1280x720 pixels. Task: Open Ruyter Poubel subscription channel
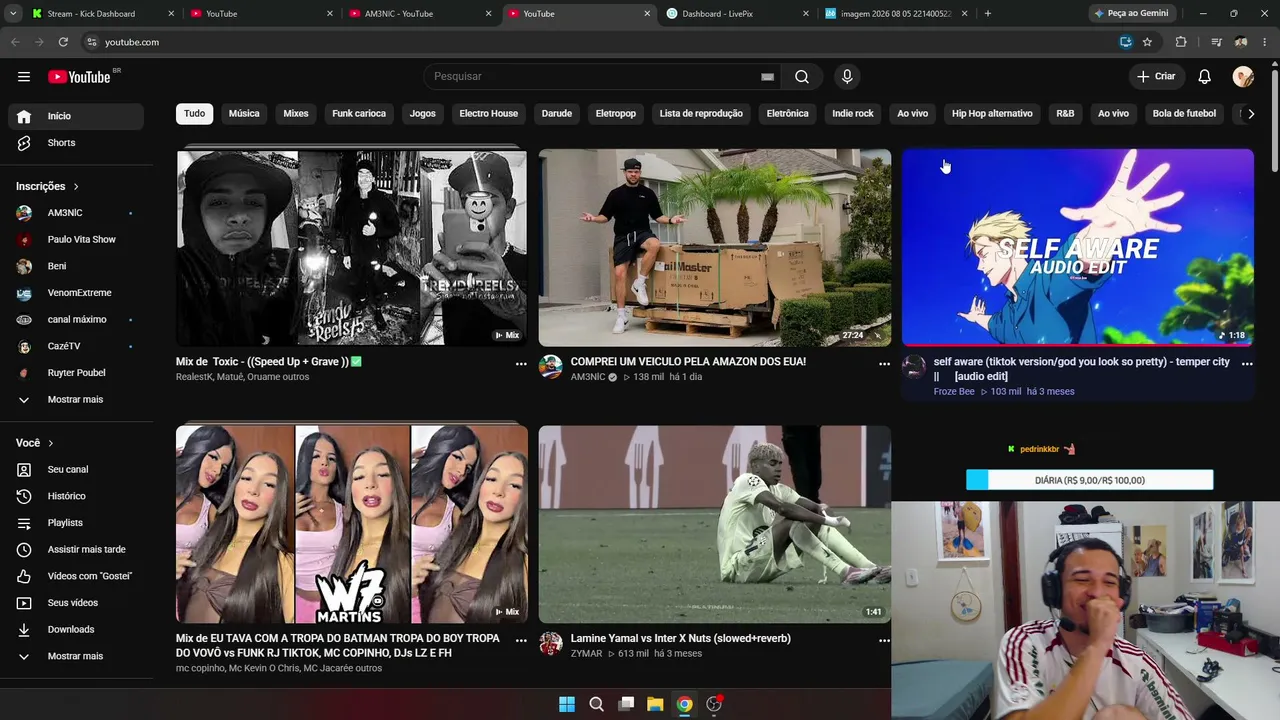pyautogui.click(x=76, y=373)
